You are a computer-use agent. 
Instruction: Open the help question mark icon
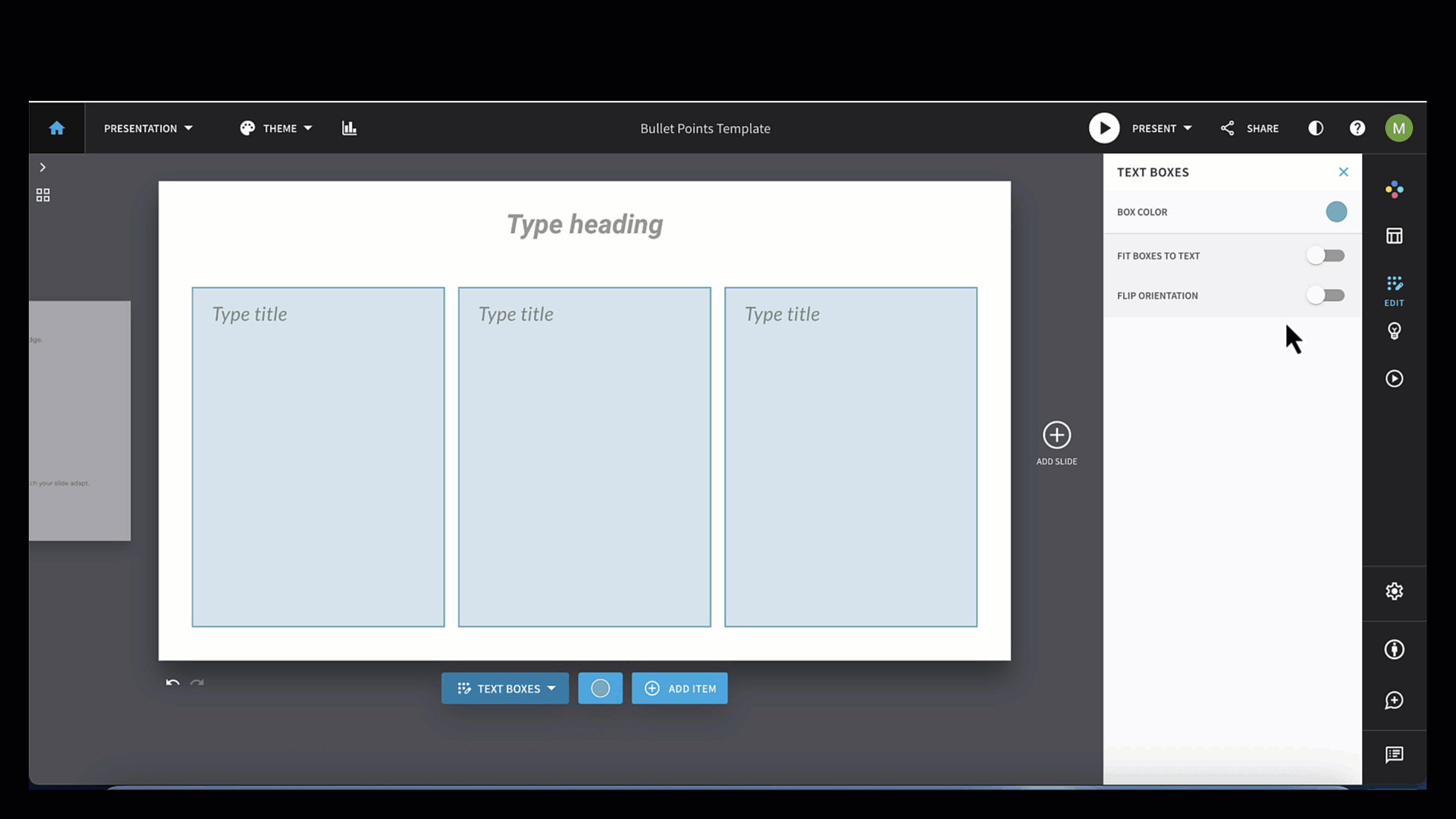click(1357, 128)
